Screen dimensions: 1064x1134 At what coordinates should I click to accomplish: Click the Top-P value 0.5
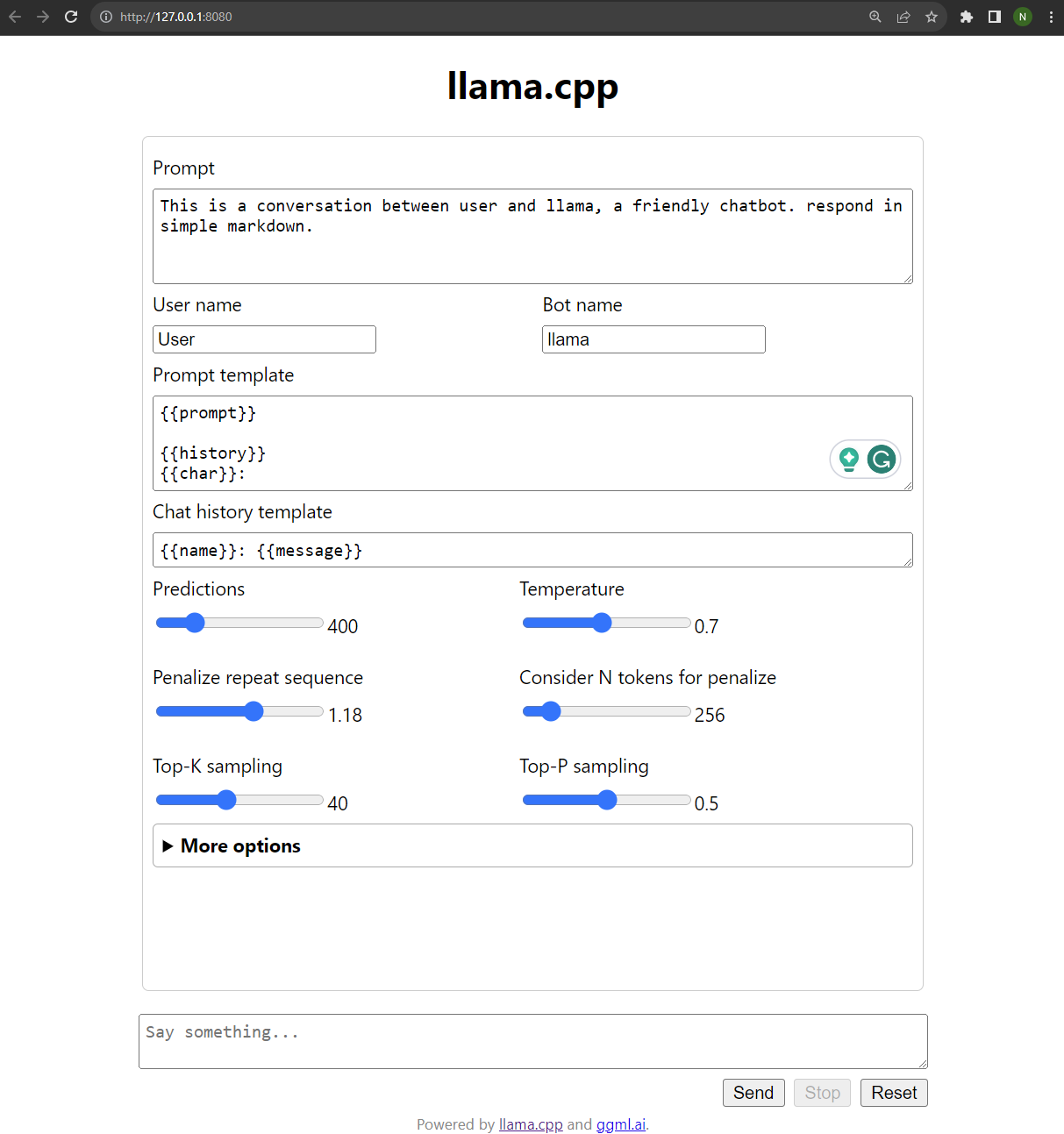click(706, 803)
